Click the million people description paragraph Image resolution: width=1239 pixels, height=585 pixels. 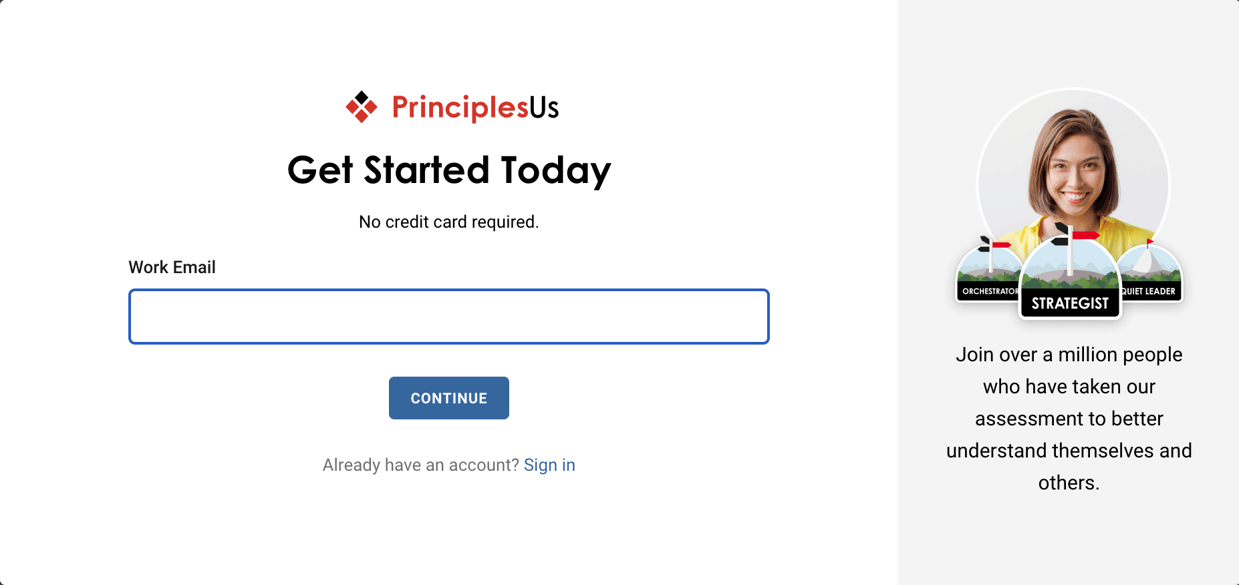coord(1068,418)
